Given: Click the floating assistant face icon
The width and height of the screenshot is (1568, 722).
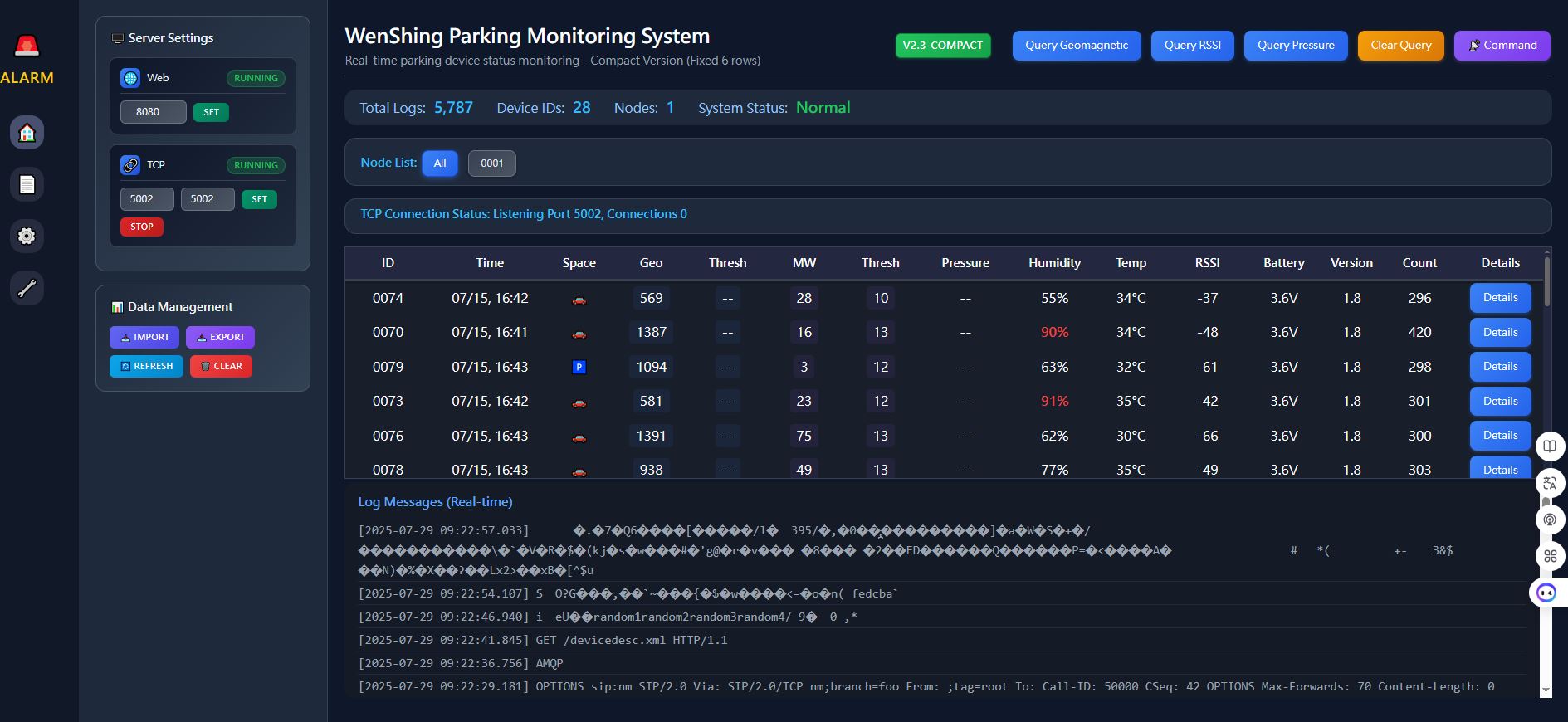Looking at the screenshot, I should point(1546,593).
